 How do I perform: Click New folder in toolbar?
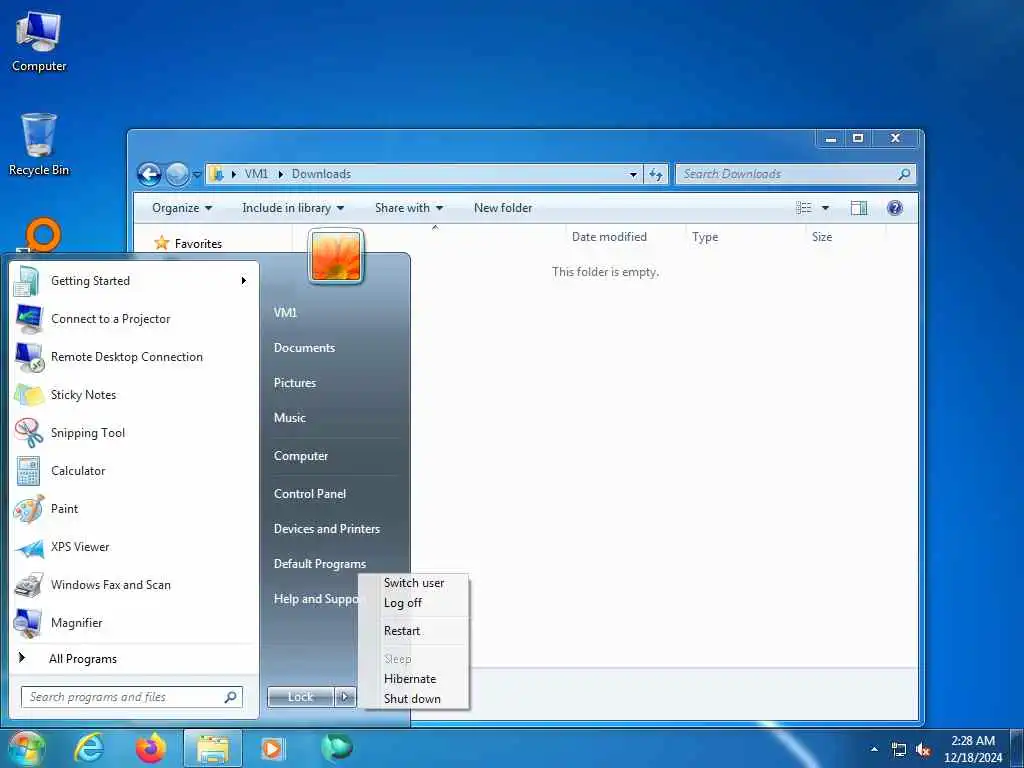click(x=503, y=208)
